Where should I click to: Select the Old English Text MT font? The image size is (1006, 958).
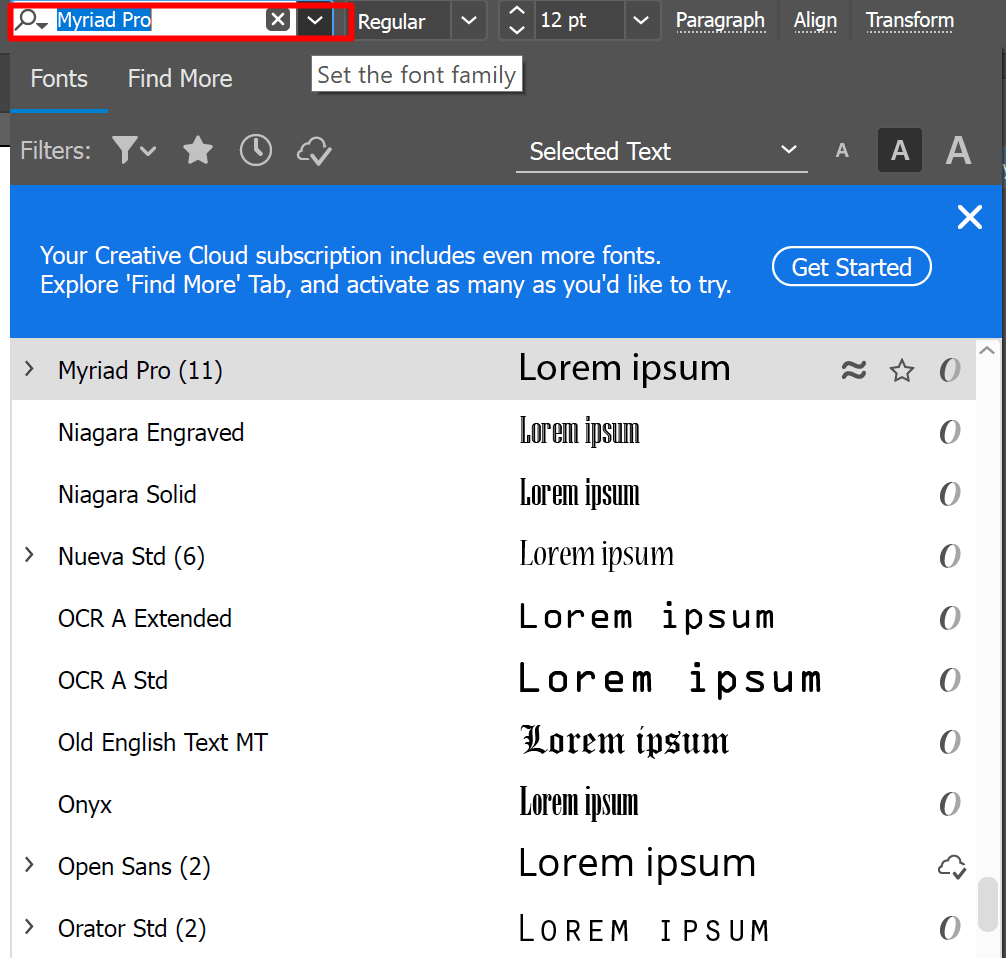(x=163, y=742)
